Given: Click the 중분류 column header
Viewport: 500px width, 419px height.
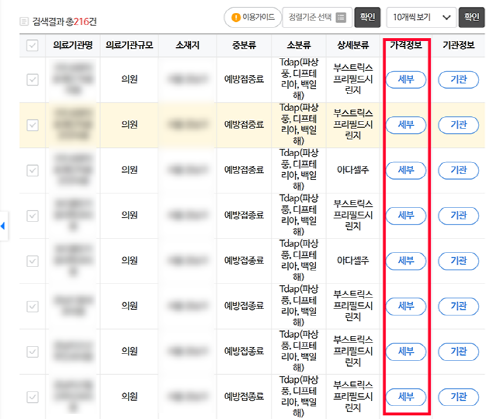Looking at the screenshot, I should [x=244, y=45].
